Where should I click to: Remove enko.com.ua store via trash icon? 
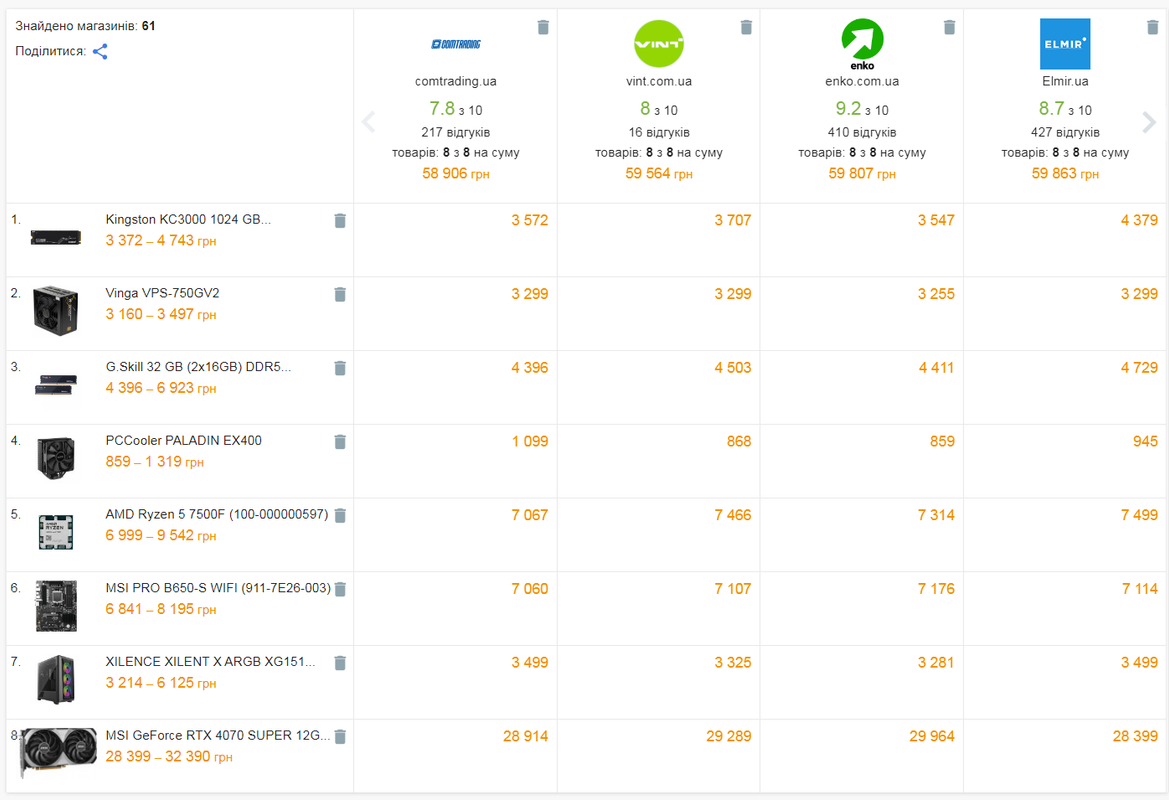[x=949, y=28]
